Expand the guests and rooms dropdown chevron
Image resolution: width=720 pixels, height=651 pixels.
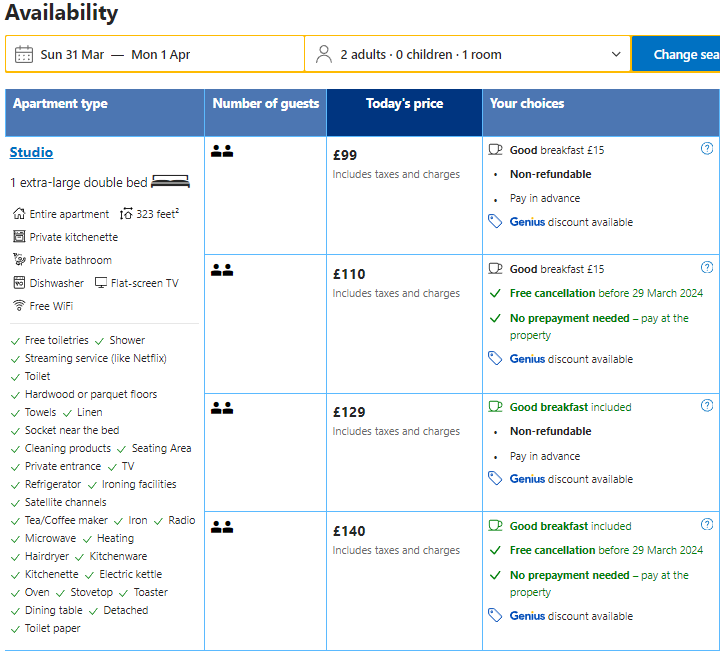pyautogui.click(x=616, y=54)
